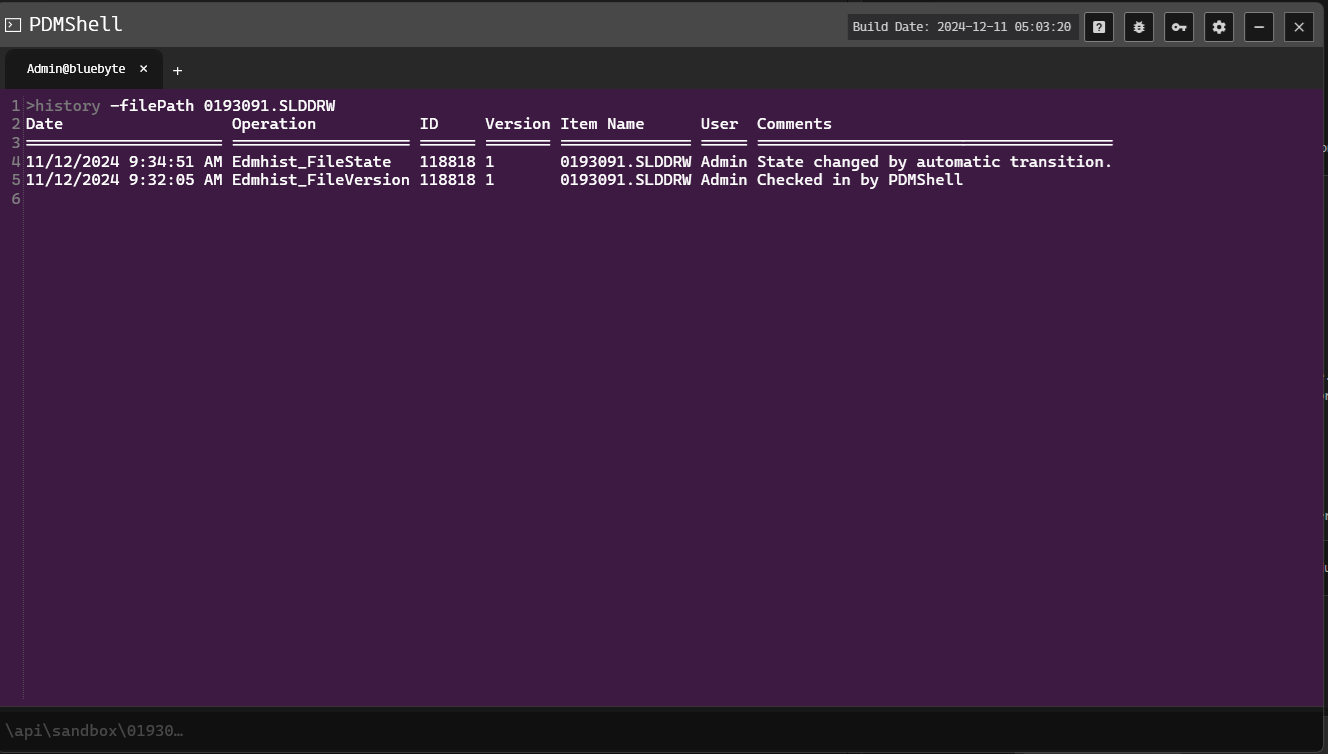
Task: Select the history command text
Action: coord(64,105)
